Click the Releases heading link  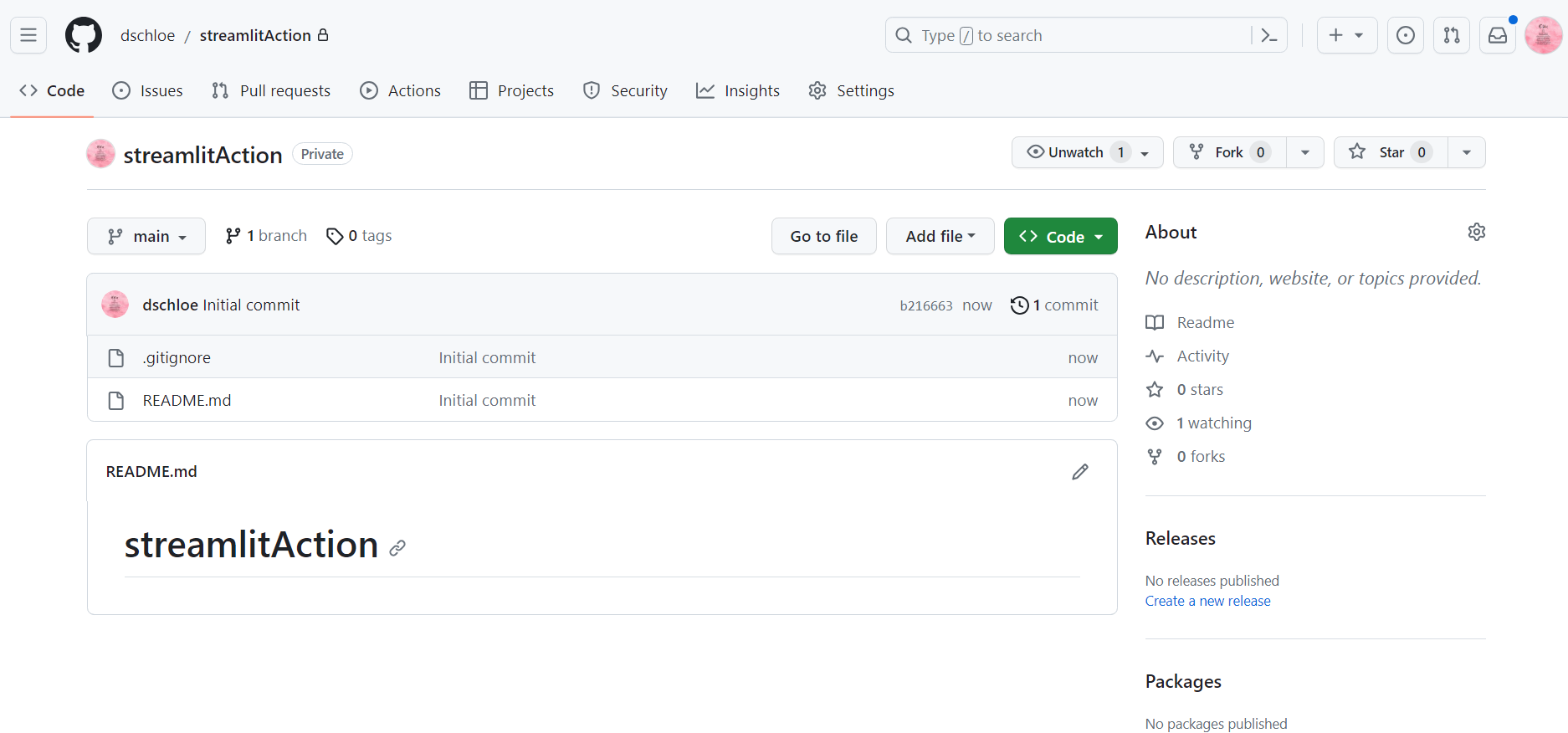[x=1180, y=539]
